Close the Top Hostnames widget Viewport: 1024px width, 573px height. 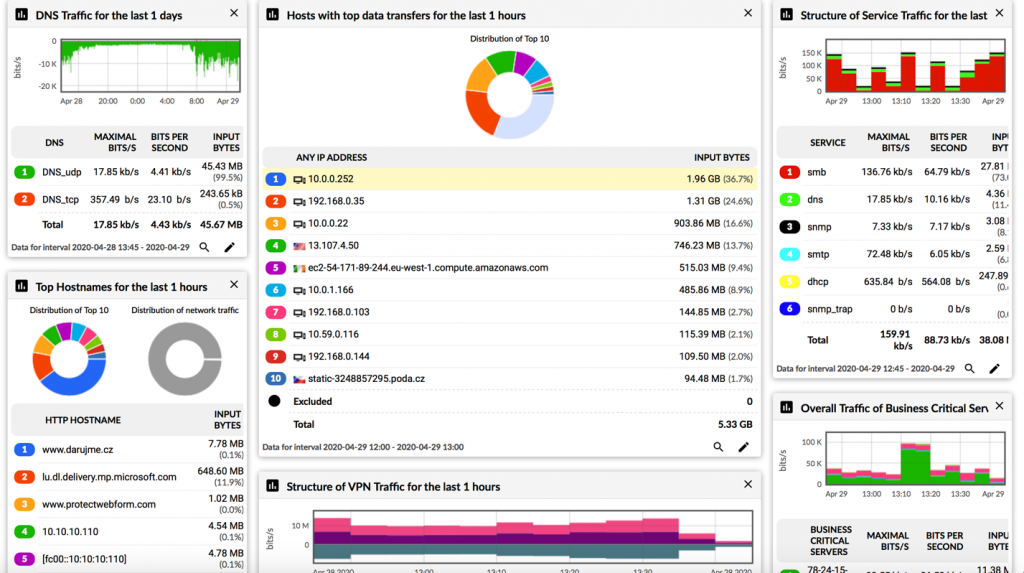pyautogui.click(x=234, y=285)
